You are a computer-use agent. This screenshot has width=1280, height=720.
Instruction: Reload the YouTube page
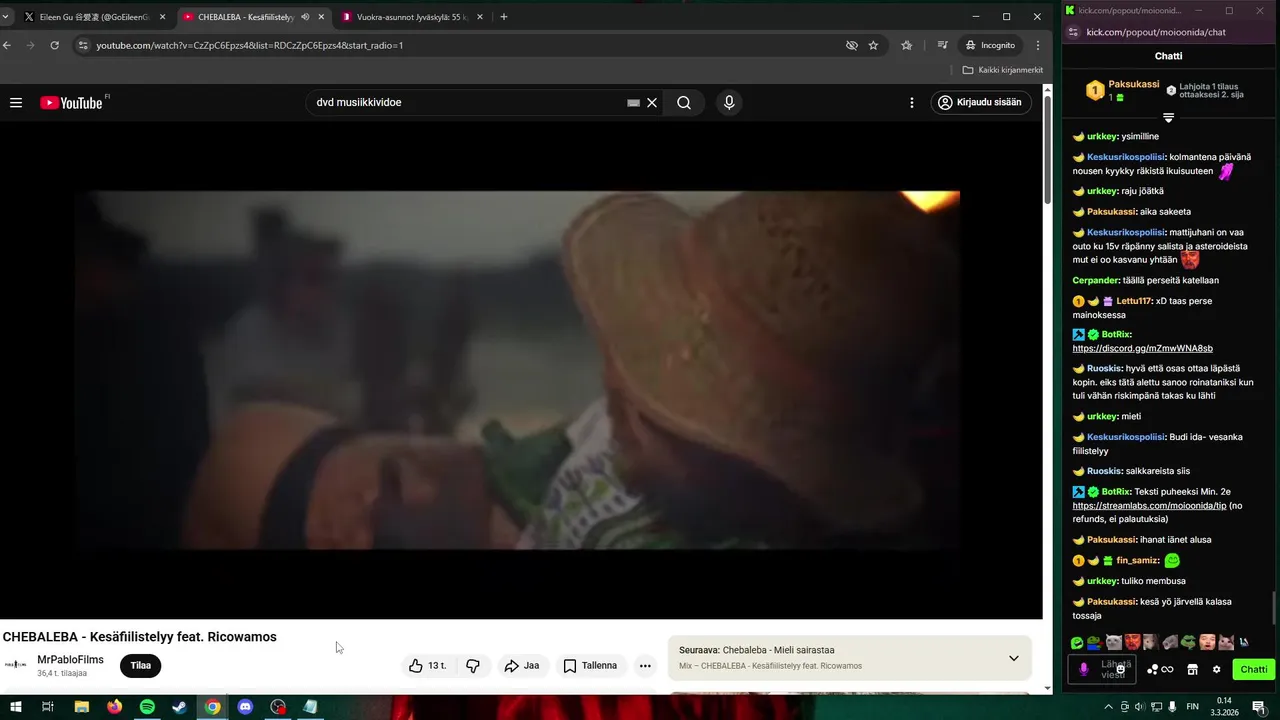(x=54, y=45)
